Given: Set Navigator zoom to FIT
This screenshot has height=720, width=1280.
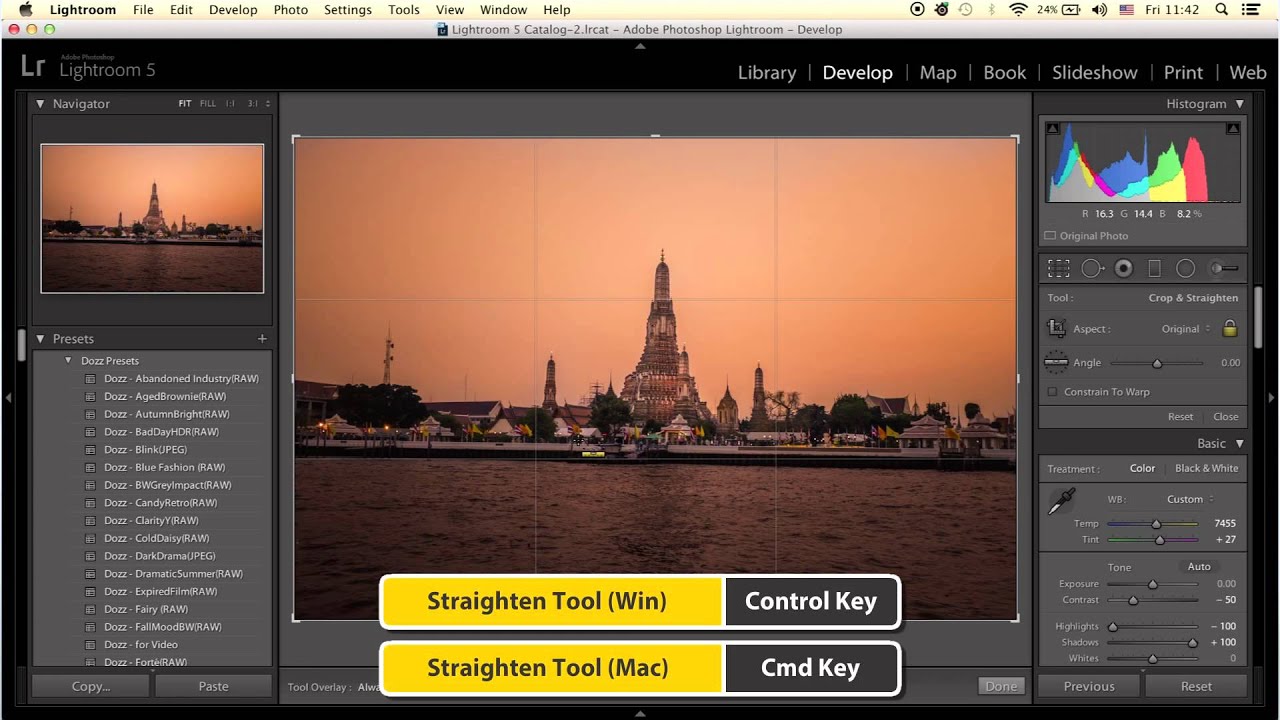Looking at the screenshot, I should (x=185, y=104).
